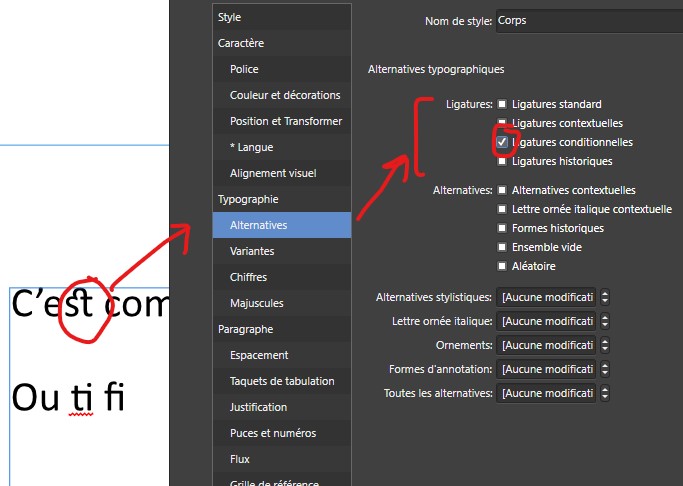
Task: Select the Style category in sidebar
Action: coord(282,17)
